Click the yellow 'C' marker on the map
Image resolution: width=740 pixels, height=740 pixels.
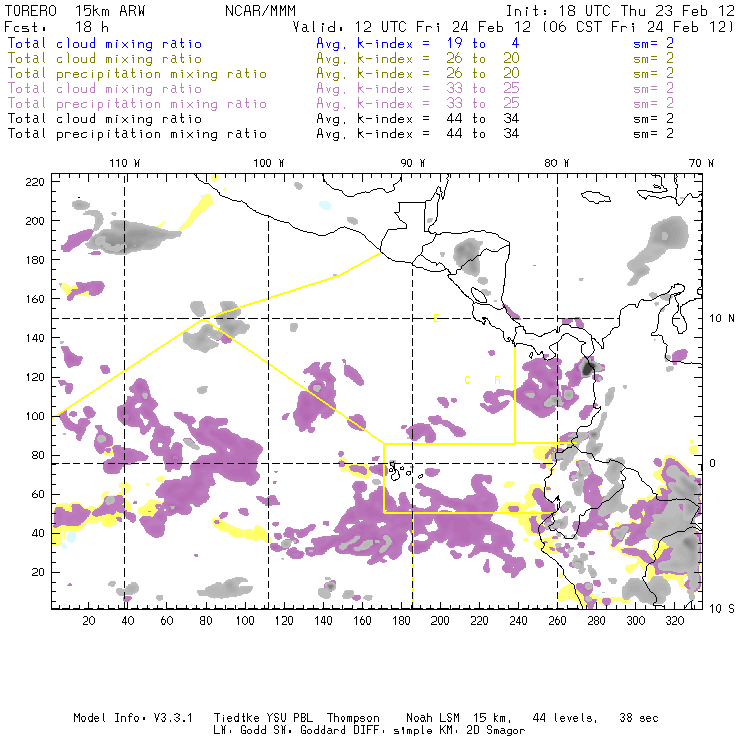pyautogui.click(x=467, y=380)
